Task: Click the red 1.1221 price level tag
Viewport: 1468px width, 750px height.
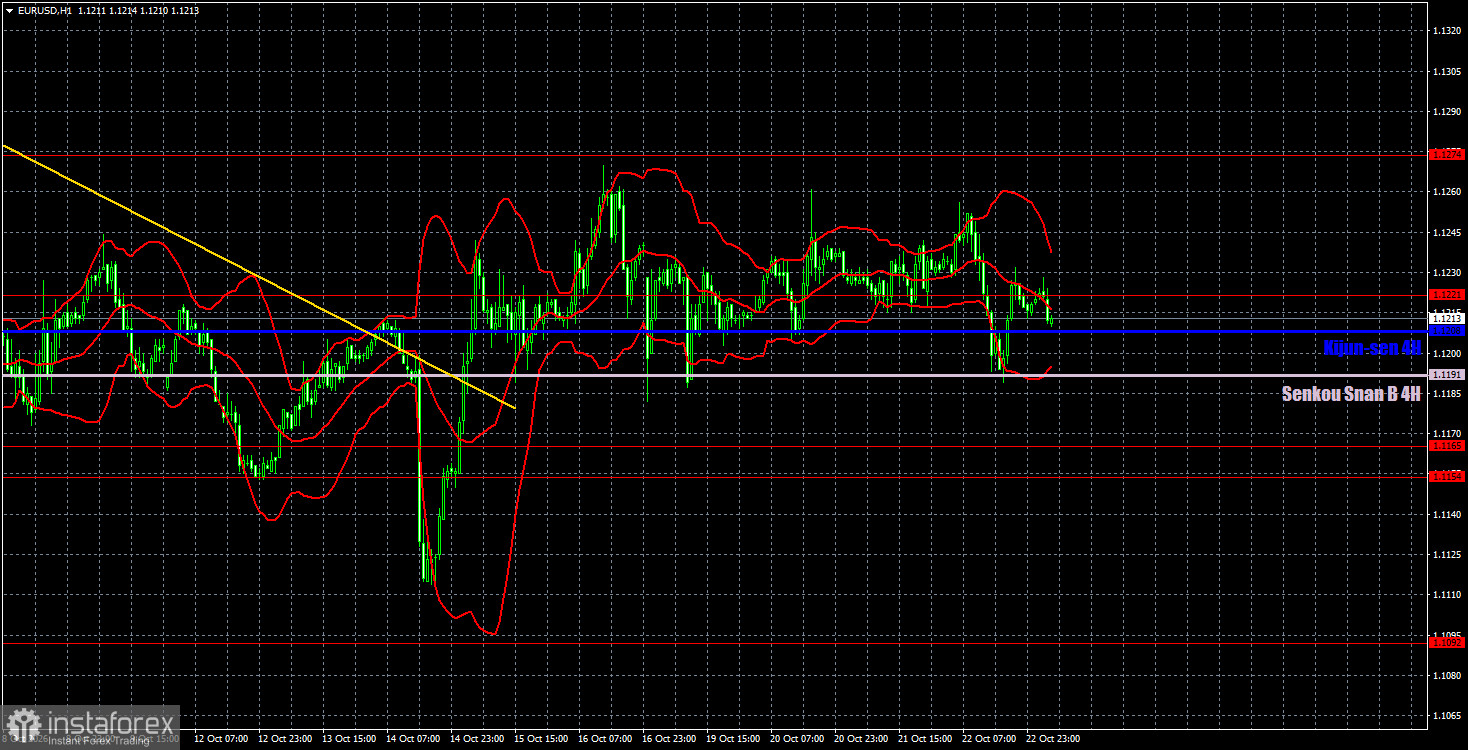Action: tap(1447, 295)
